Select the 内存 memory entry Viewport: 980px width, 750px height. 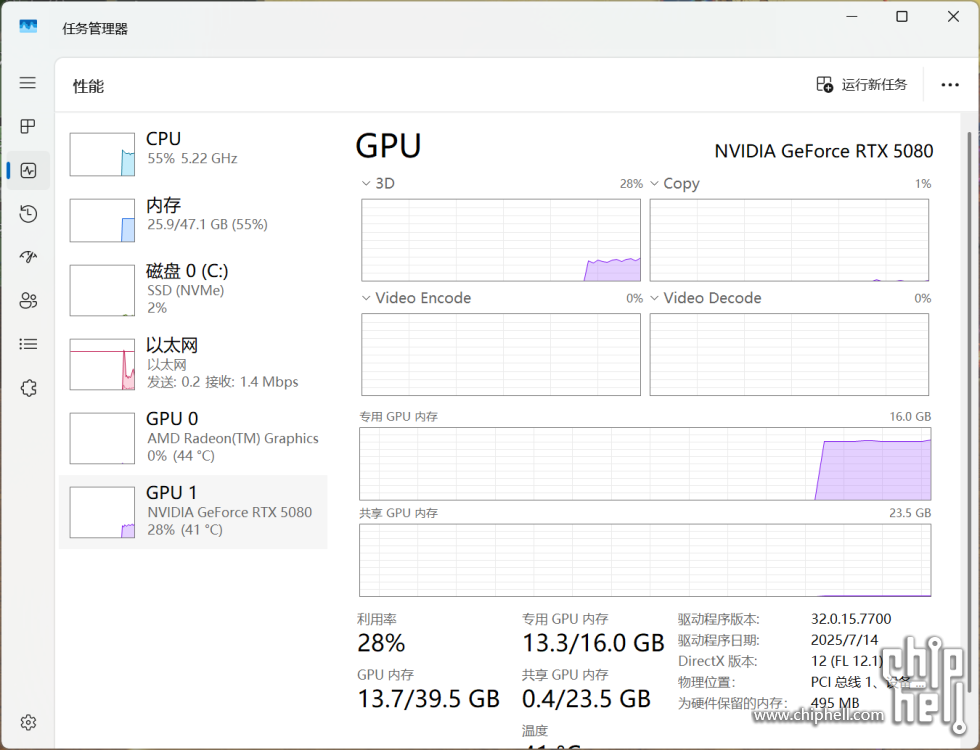tap(193, 220)
